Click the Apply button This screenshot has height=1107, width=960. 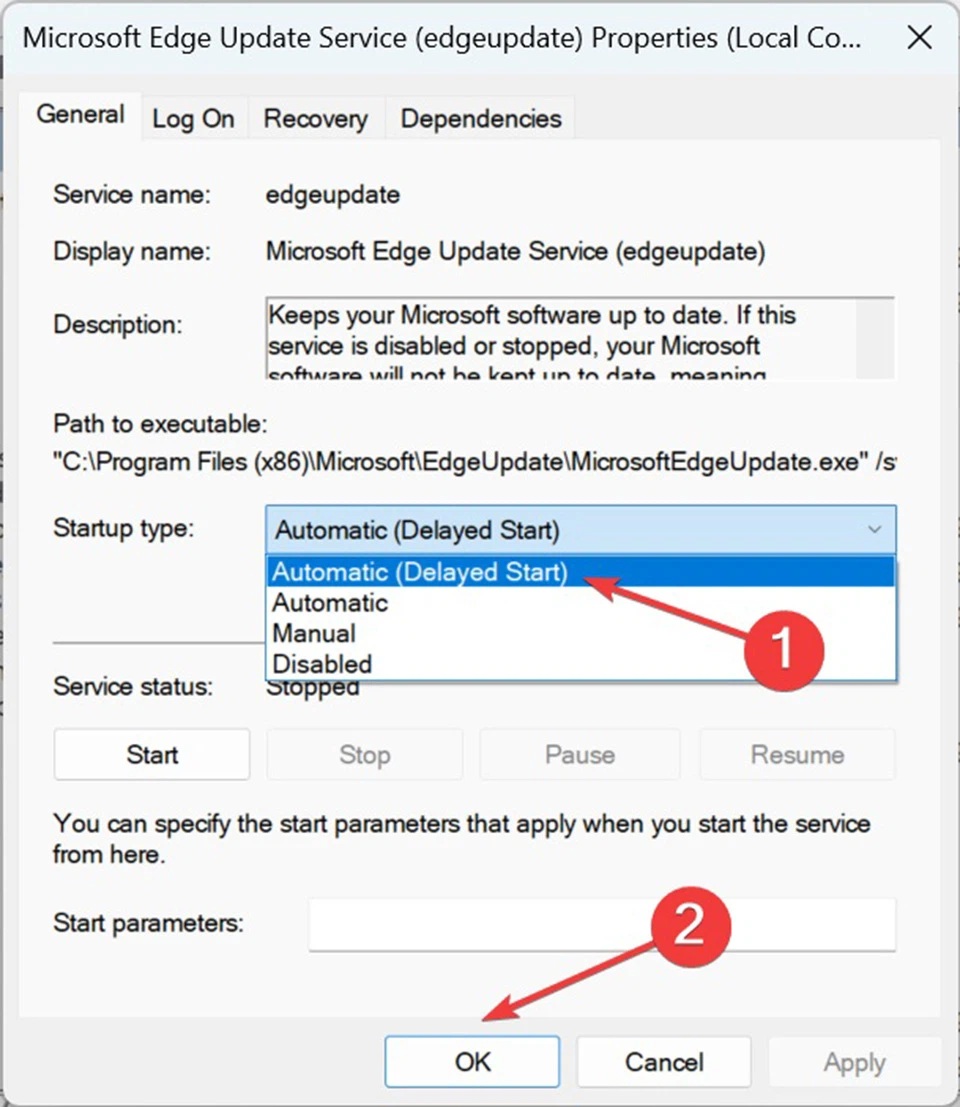click(854, 1062)
